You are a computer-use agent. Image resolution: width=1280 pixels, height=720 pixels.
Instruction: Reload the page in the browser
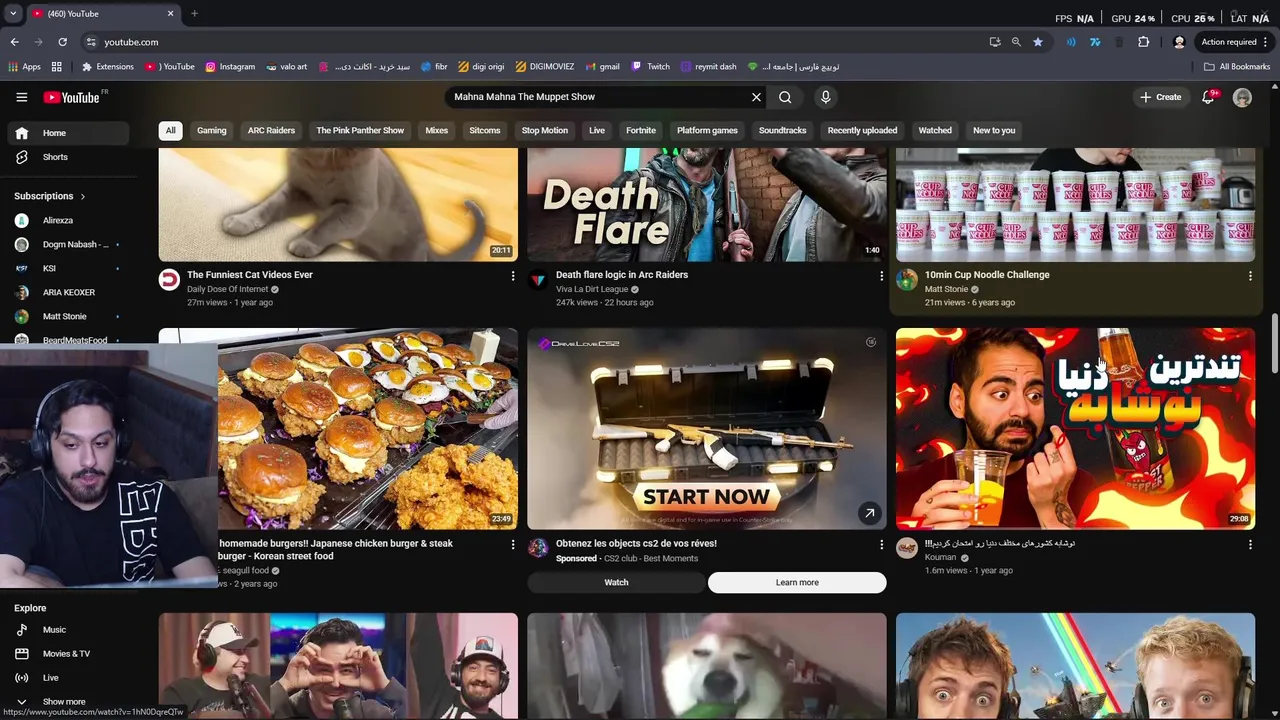62,42
